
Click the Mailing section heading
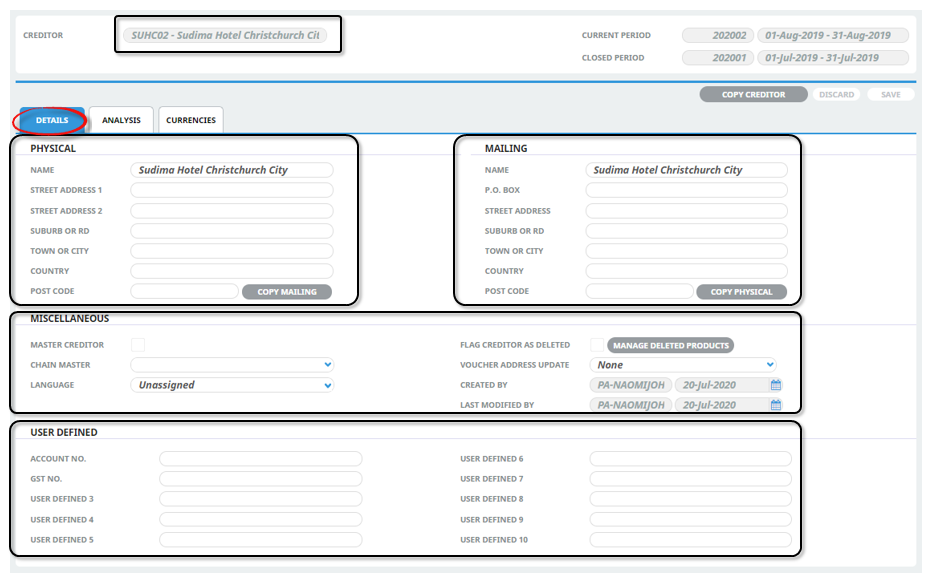(x=506, y=149)
